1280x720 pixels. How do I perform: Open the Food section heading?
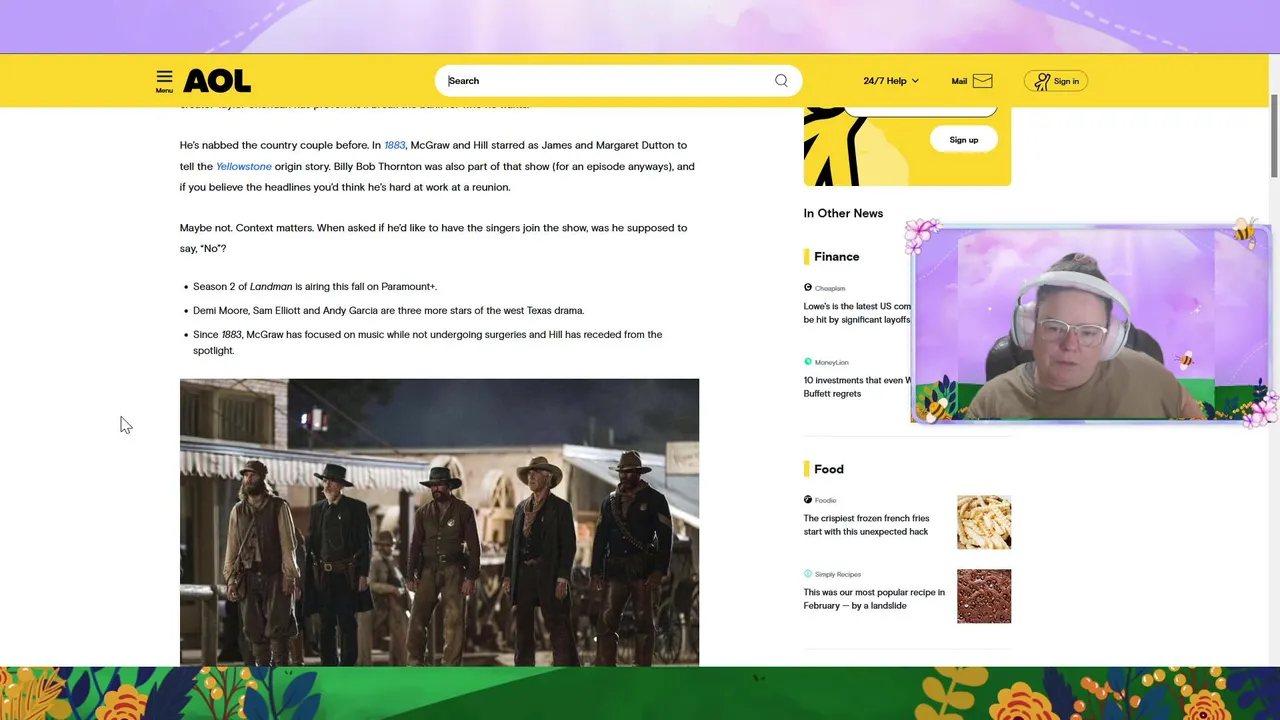pos(829,469)
